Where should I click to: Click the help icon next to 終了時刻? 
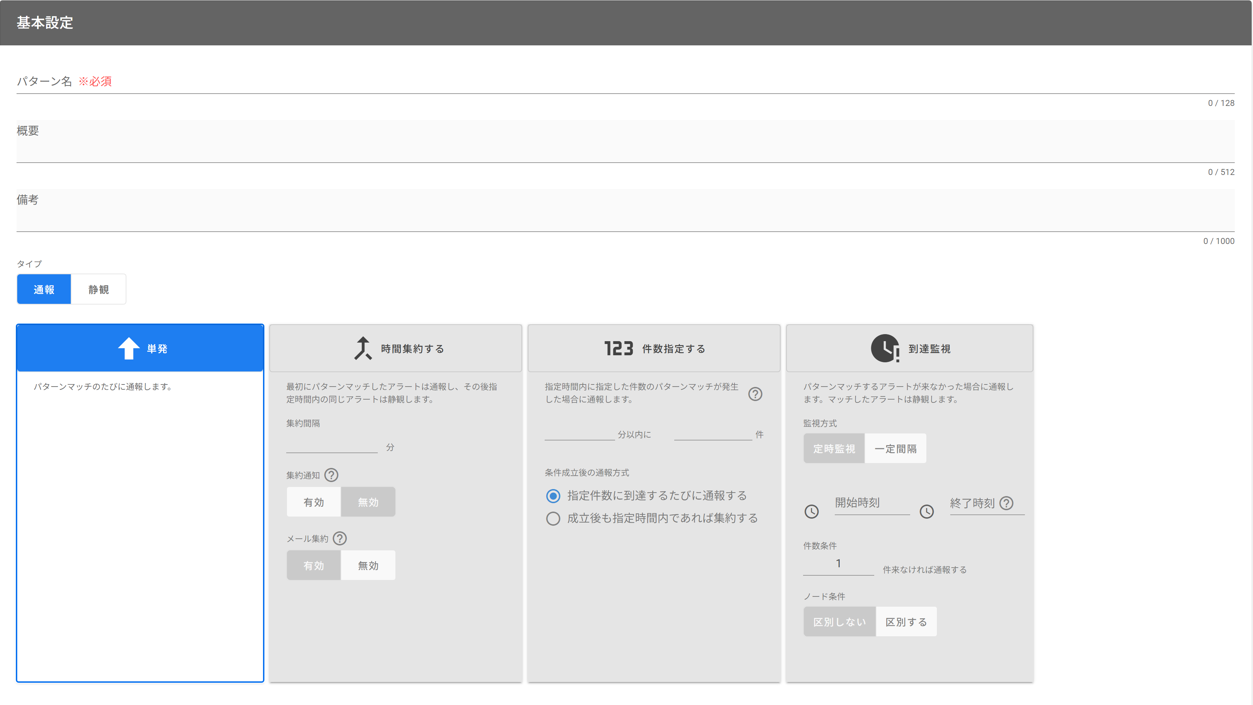(1006, 503)
